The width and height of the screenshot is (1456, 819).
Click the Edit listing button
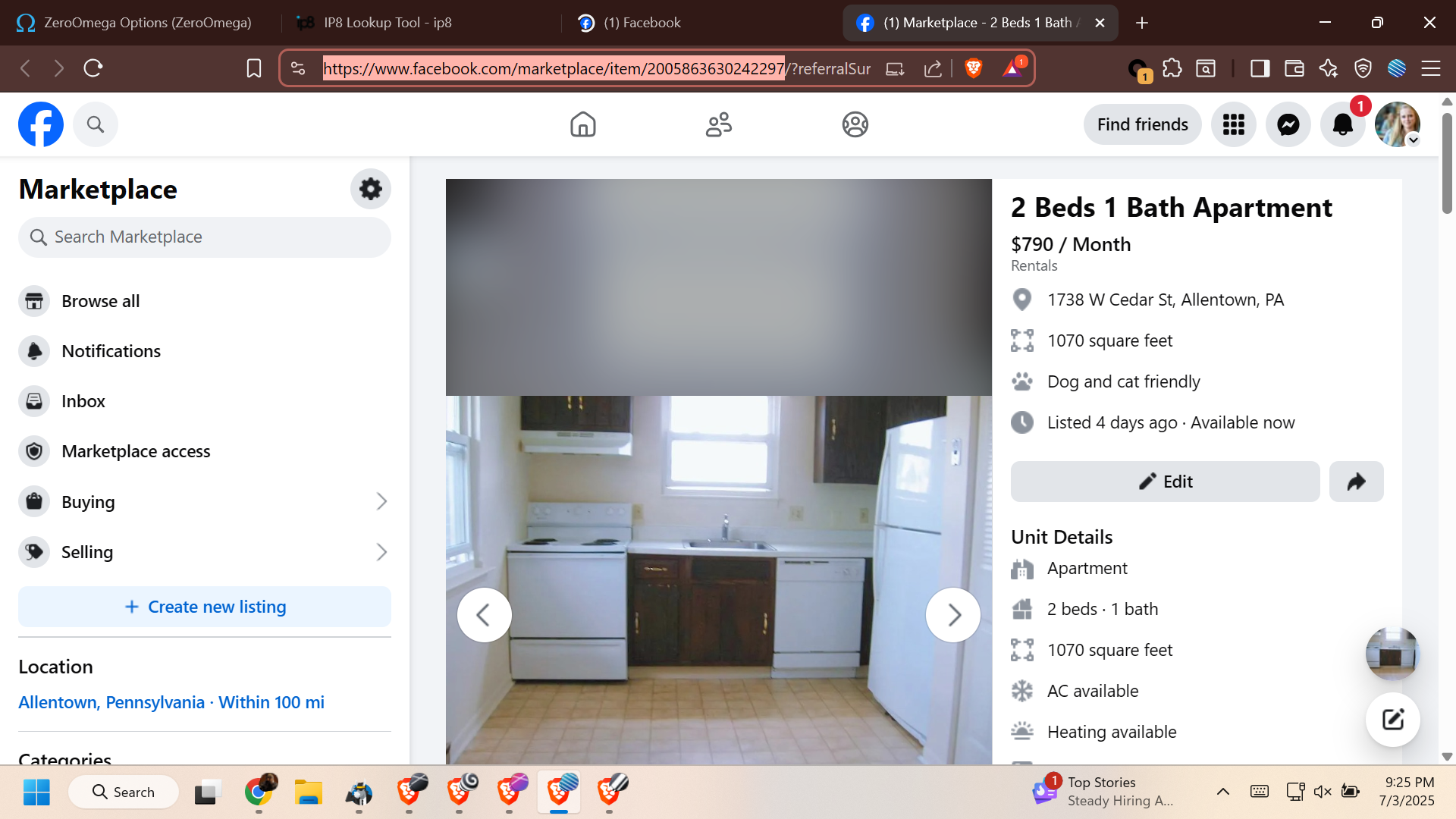pyautogui.click(x=1165, y=482)
